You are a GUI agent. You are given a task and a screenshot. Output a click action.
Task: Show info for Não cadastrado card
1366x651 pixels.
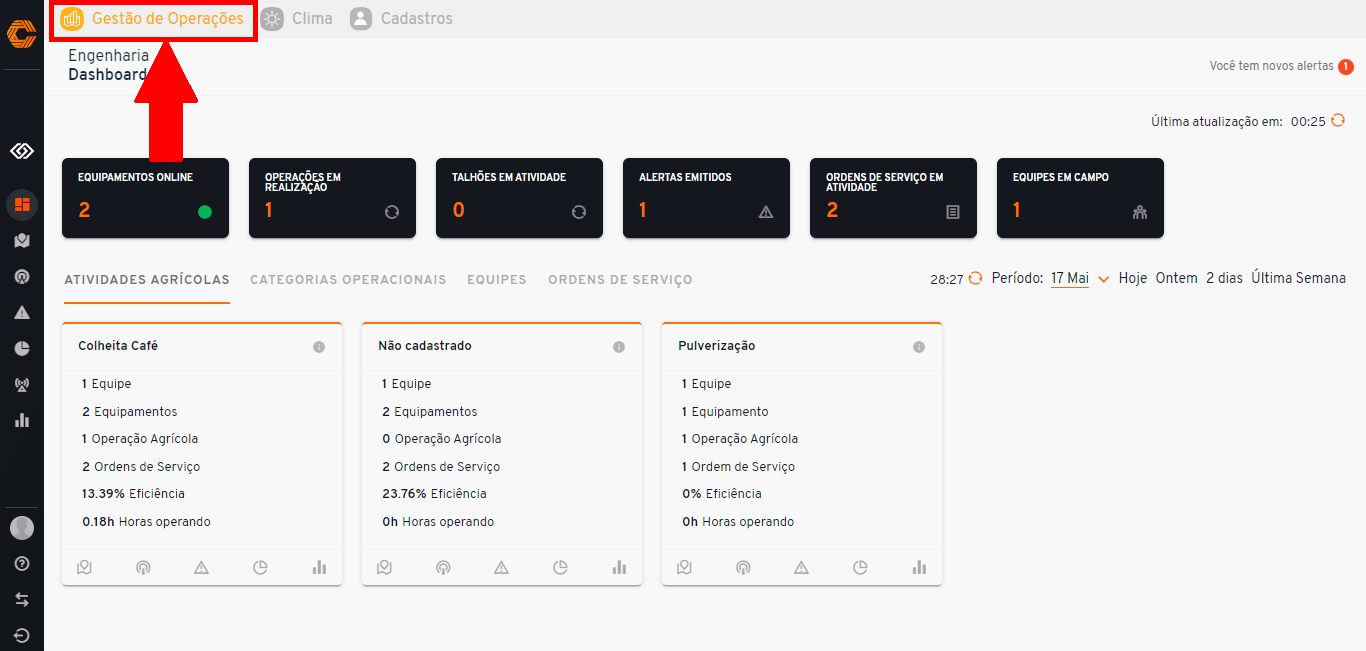coord(619,347)
